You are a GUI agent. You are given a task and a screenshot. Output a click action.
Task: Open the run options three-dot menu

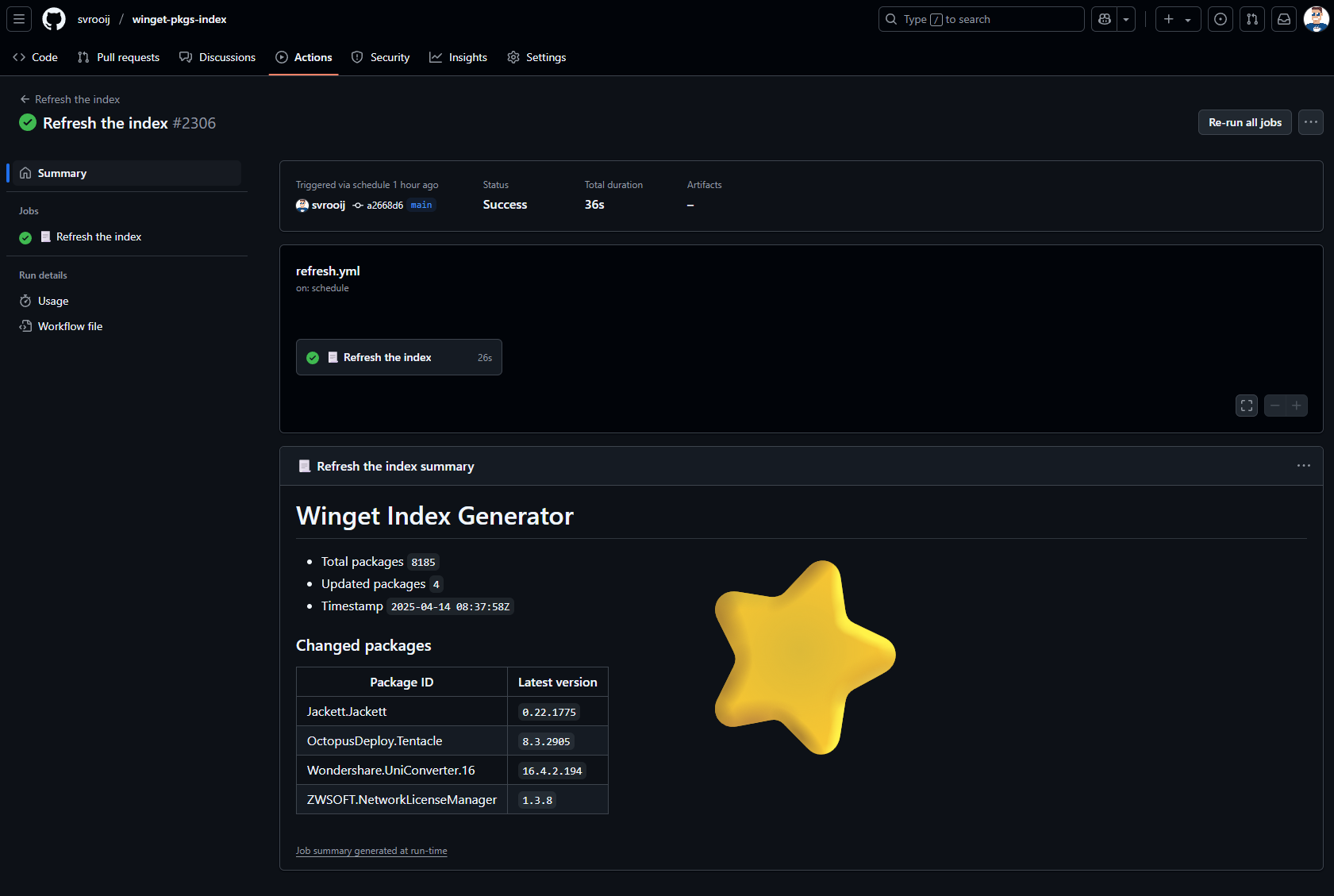pos(1311,122)
